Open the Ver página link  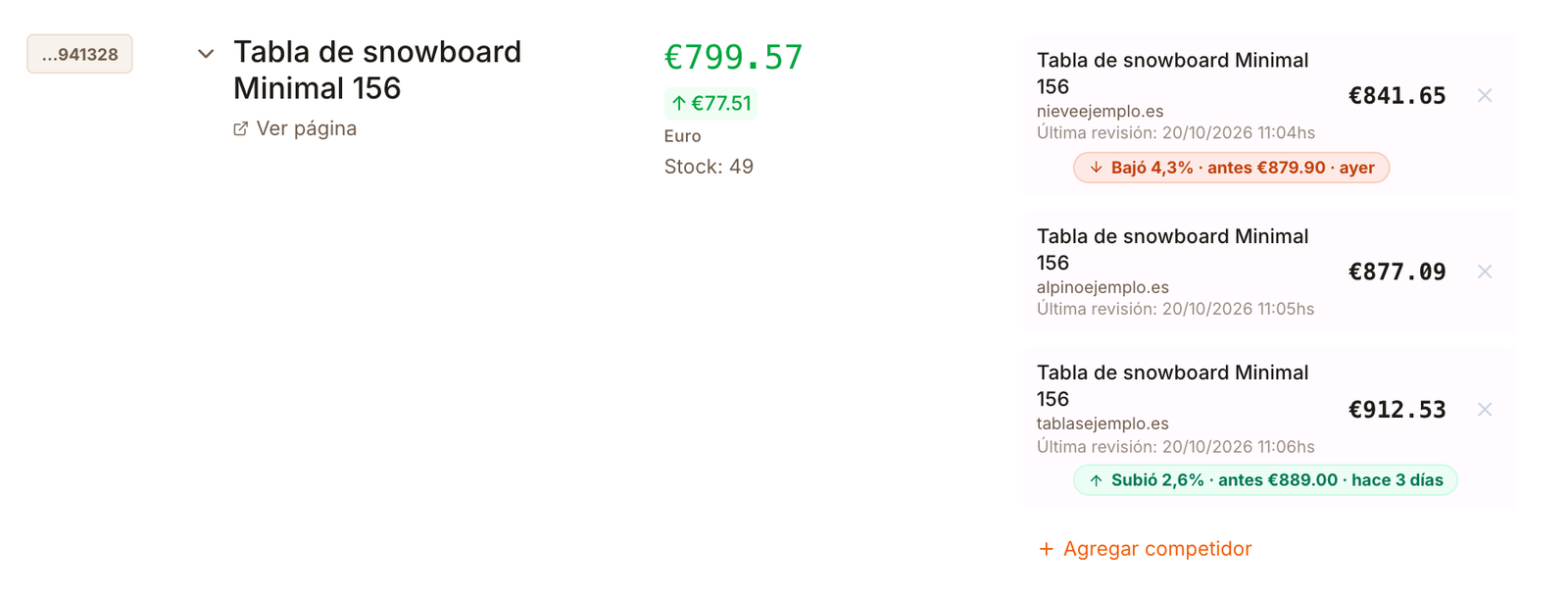(295, 128)
